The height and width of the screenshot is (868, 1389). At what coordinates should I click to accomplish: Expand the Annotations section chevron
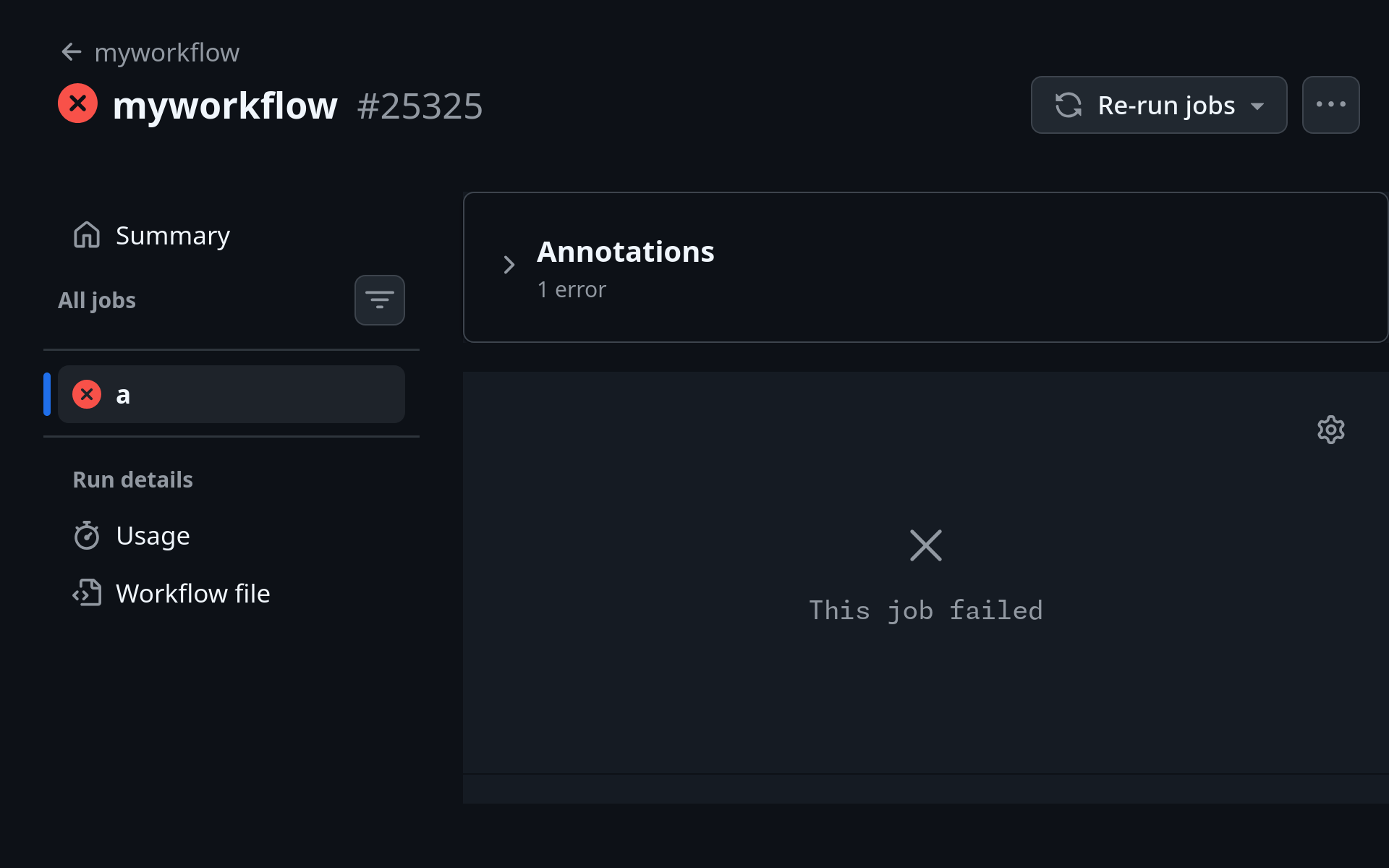509,265
